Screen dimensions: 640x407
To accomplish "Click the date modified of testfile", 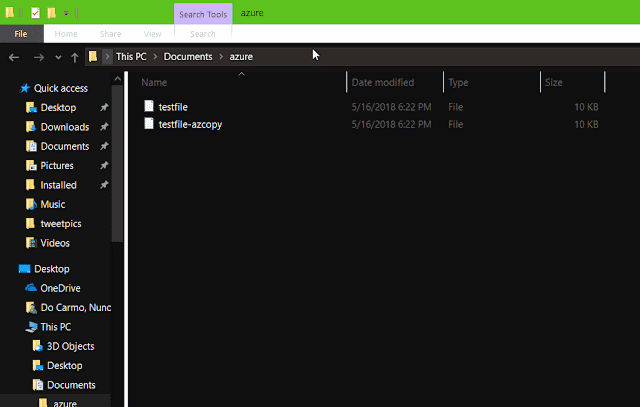I will pos(391,107).
